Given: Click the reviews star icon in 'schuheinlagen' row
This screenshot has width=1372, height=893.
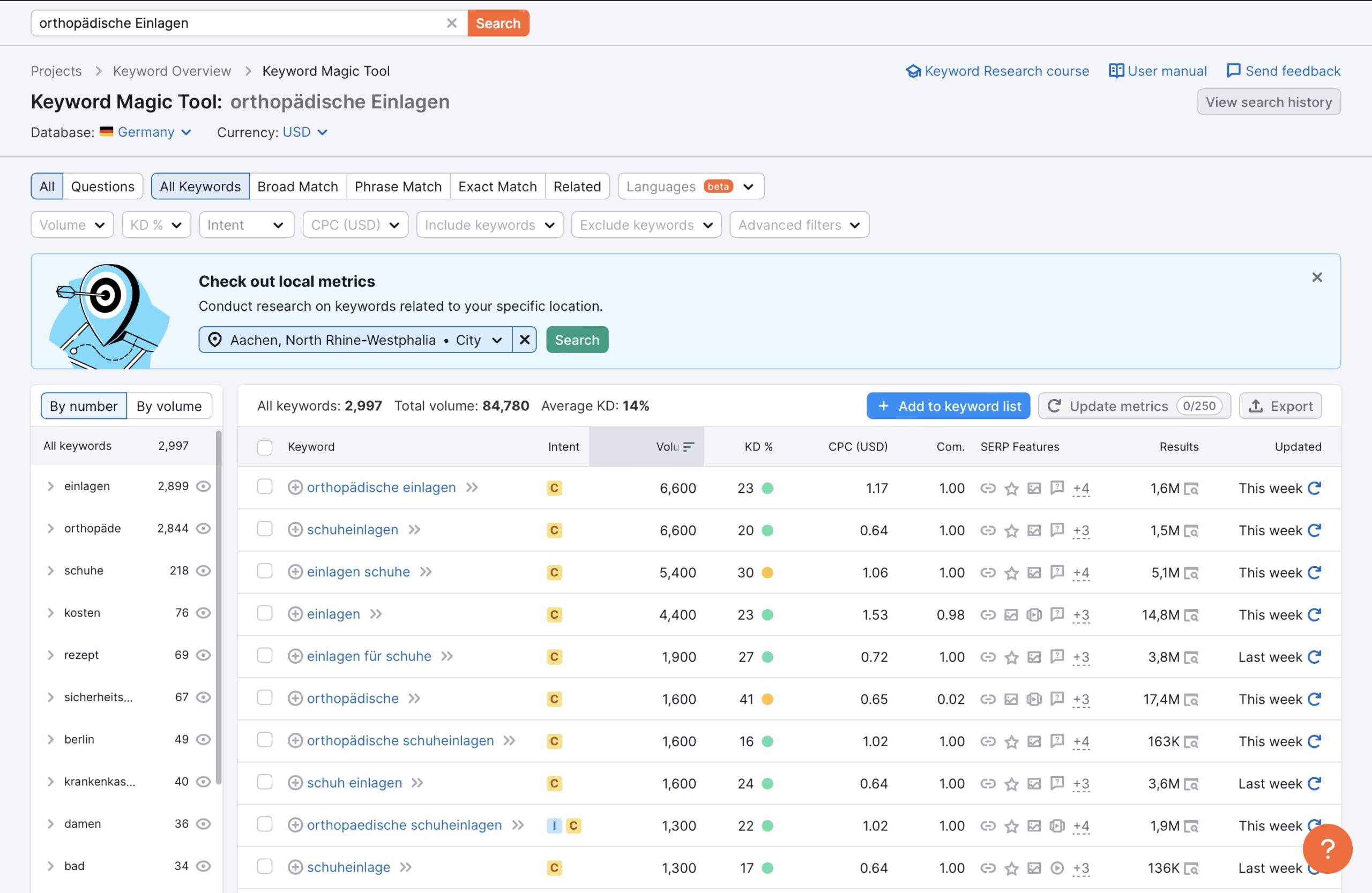Looking at the screenshot, I should point(1011,531).
